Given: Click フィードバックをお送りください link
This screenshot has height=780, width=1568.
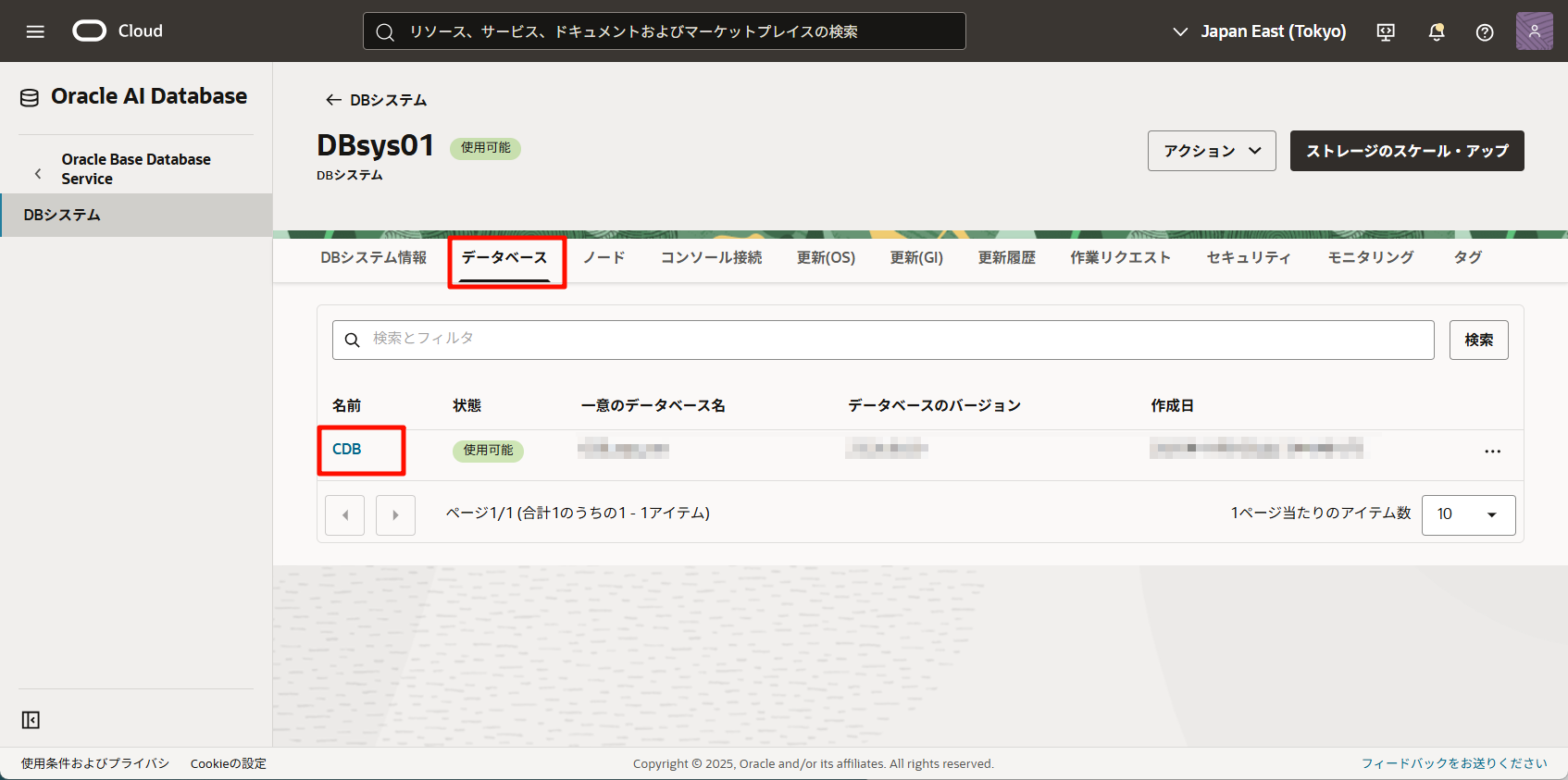Looking at the screenshot, I should pyautogui.click(x=1454, y=763).
